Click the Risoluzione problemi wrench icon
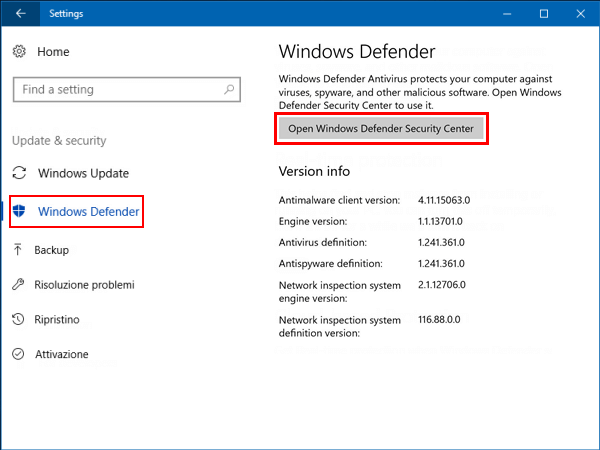Image resolution: width=600 pixels, height=450 pixels. (x=18, y=284)
